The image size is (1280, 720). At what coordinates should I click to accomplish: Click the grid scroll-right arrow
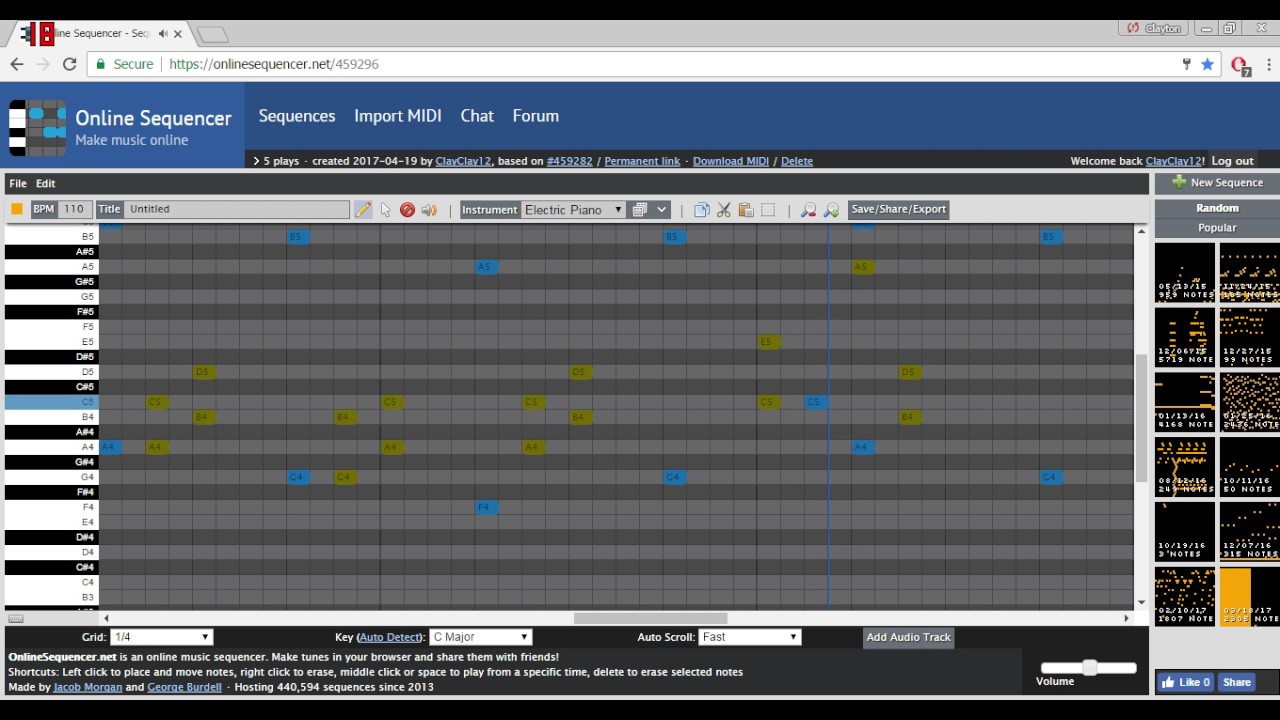click(1126, 618)
